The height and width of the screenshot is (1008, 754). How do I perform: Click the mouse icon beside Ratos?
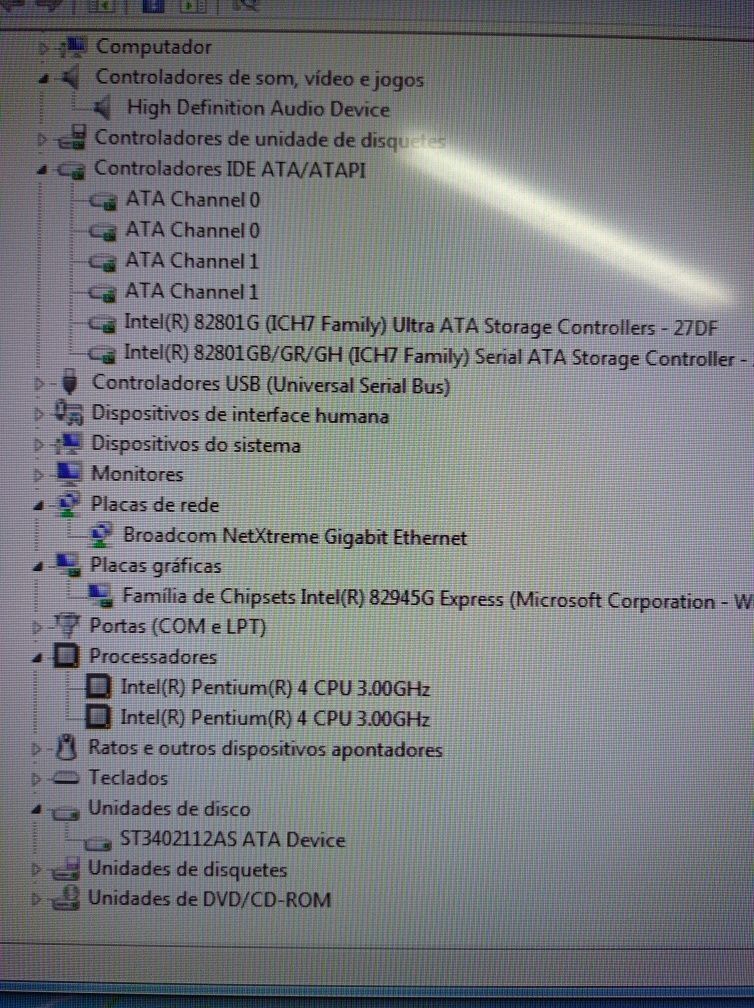[66, 747]
